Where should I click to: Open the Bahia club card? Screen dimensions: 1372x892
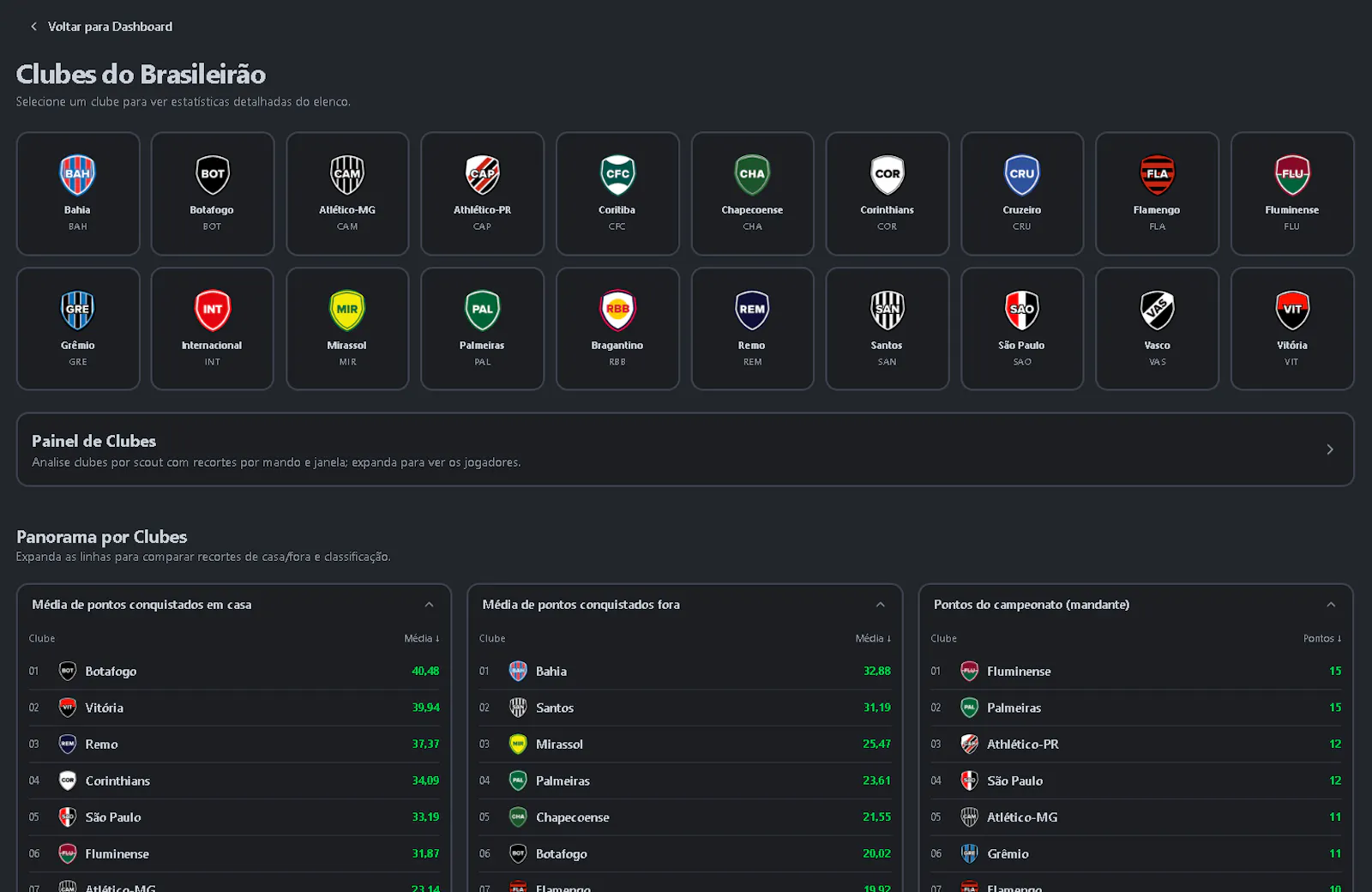pyautogui.click(x=78, y=194)
